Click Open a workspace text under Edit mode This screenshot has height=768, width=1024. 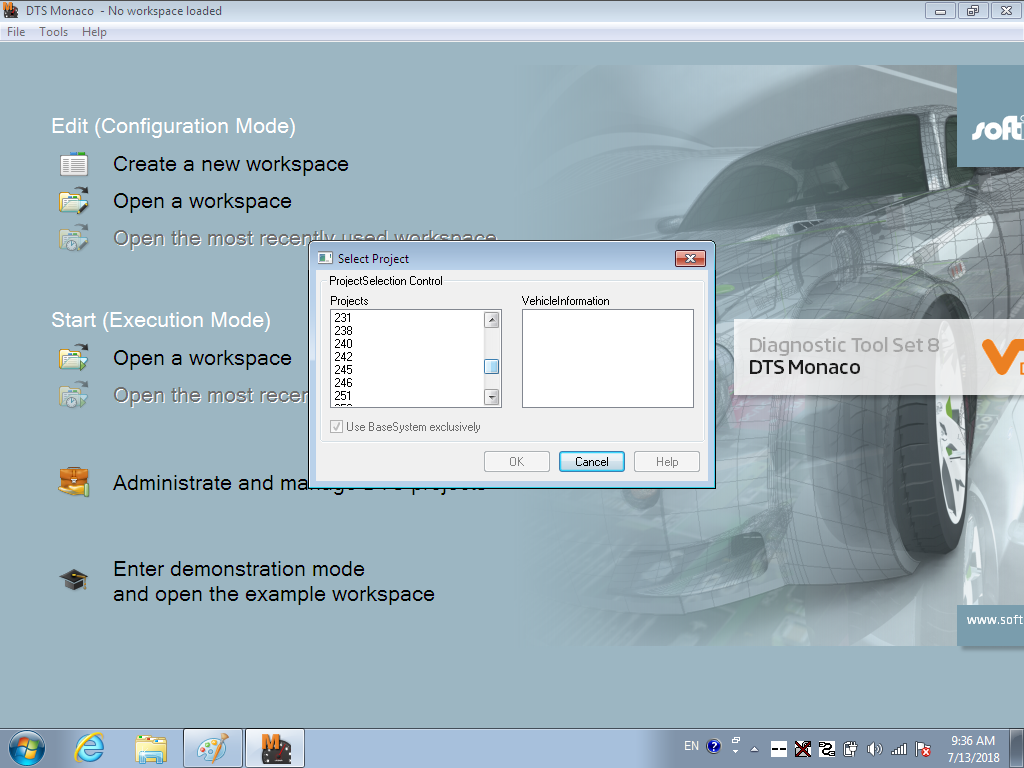pos(202,201)
